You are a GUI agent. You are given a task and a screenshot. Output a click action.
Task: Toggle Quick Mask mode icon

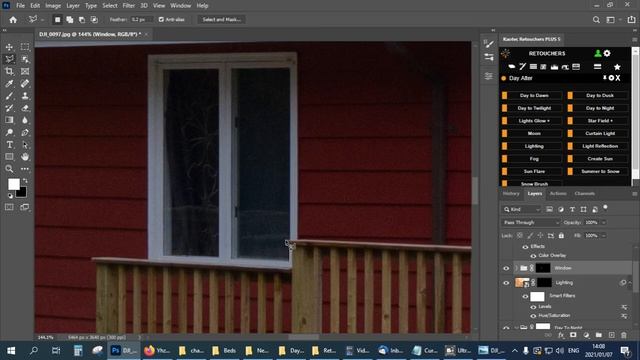tap(9, 207)
